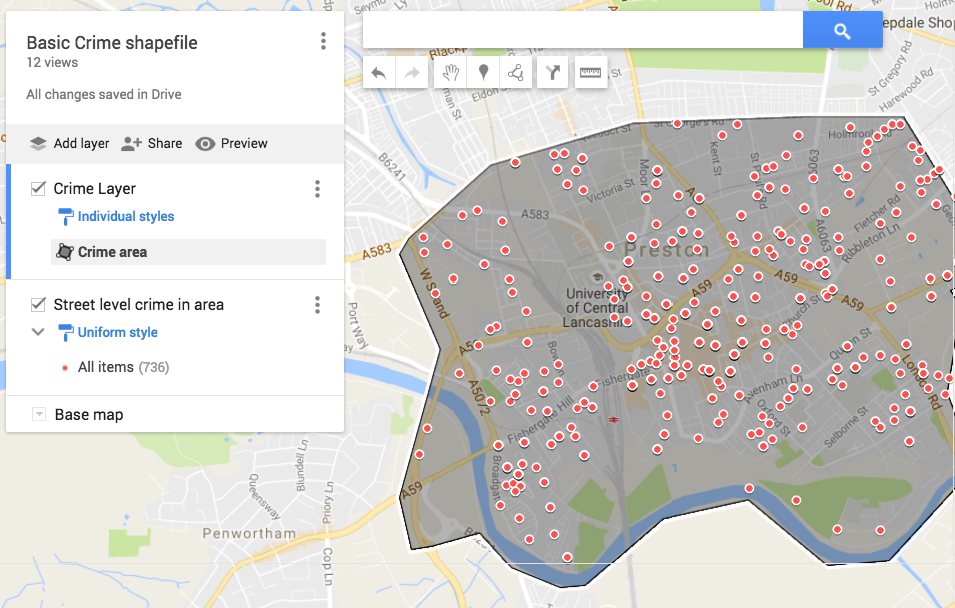Click the Share button label
The image size is (955, 608).
pyautogui.click(x=165, y=143)
